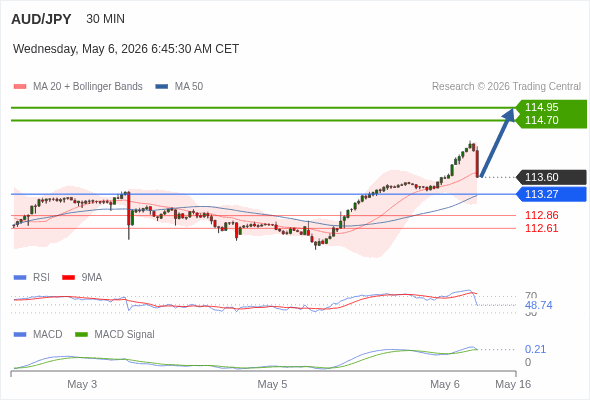Click the green MACD Signal legend marker

[x=81, y=335]
